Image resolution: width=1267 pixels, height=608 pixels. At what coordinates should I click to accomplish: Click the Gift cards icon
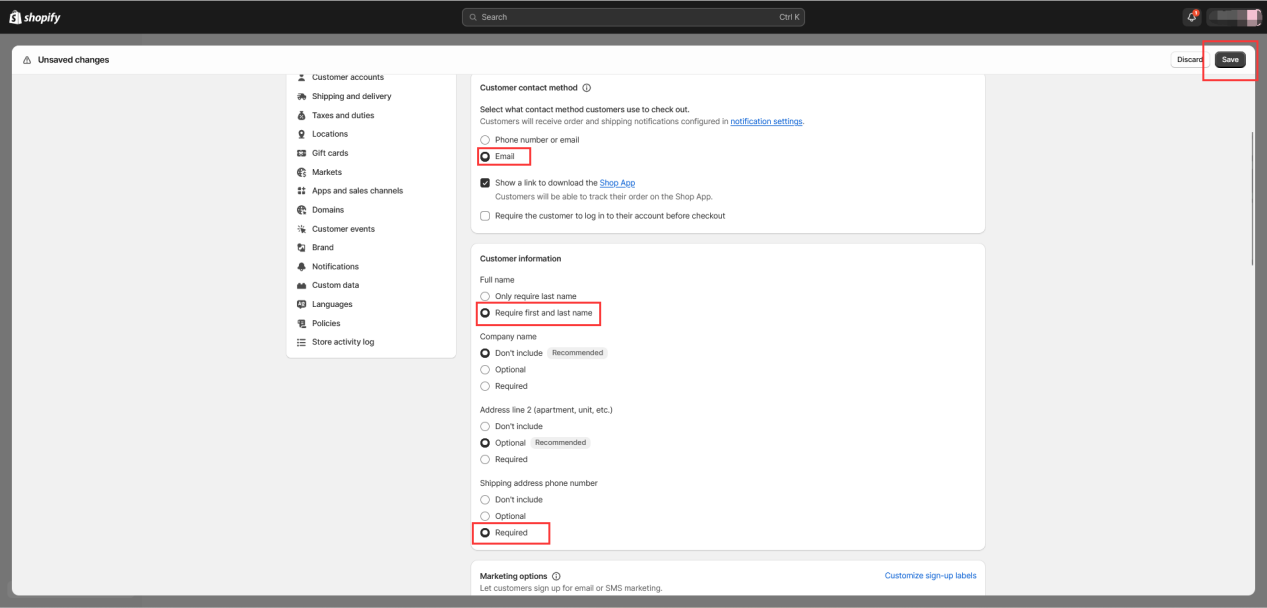point(301,153)
